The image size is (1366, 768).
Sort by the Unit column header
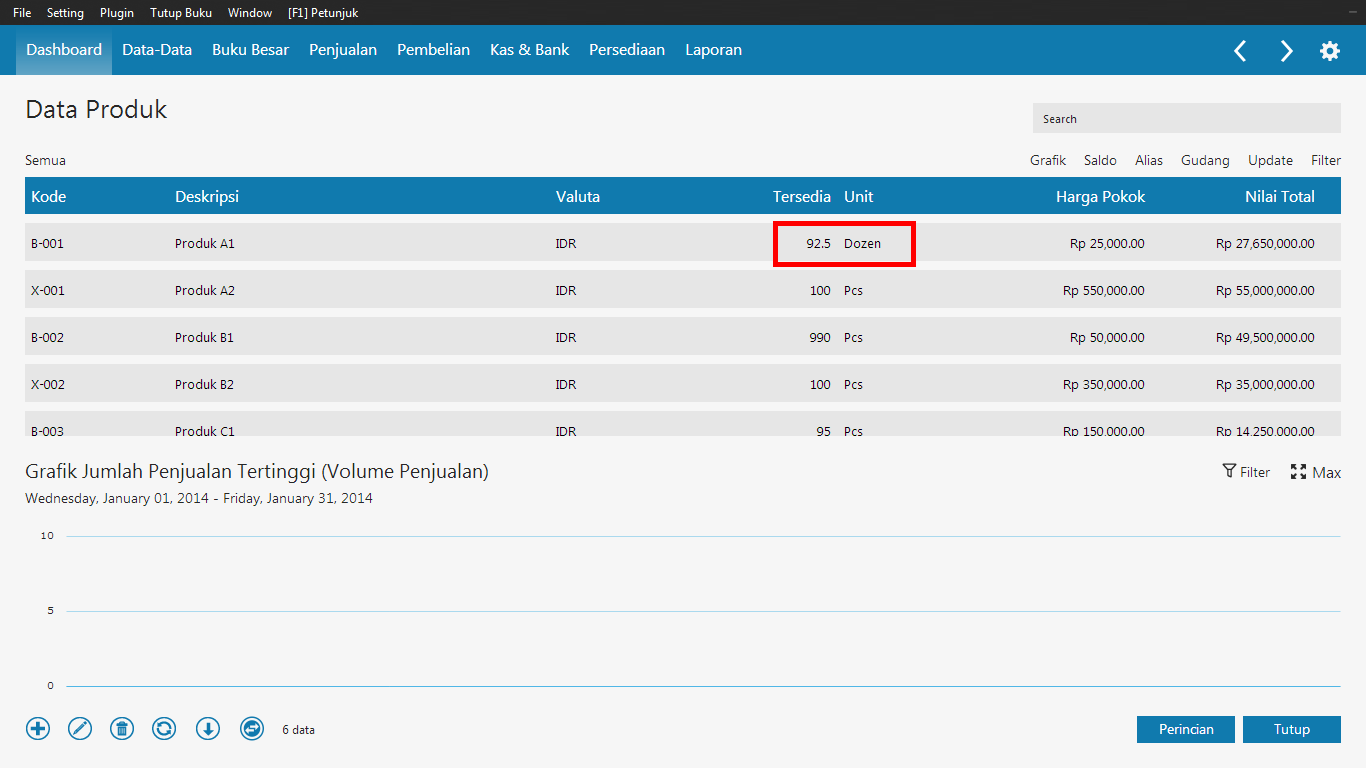[858, 196]
